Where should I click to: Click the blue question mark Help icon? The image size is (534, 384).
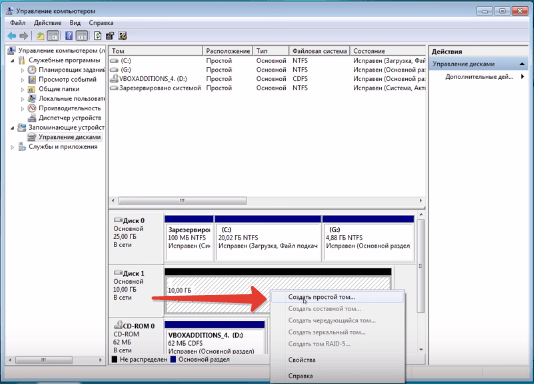tap(69, 36)
